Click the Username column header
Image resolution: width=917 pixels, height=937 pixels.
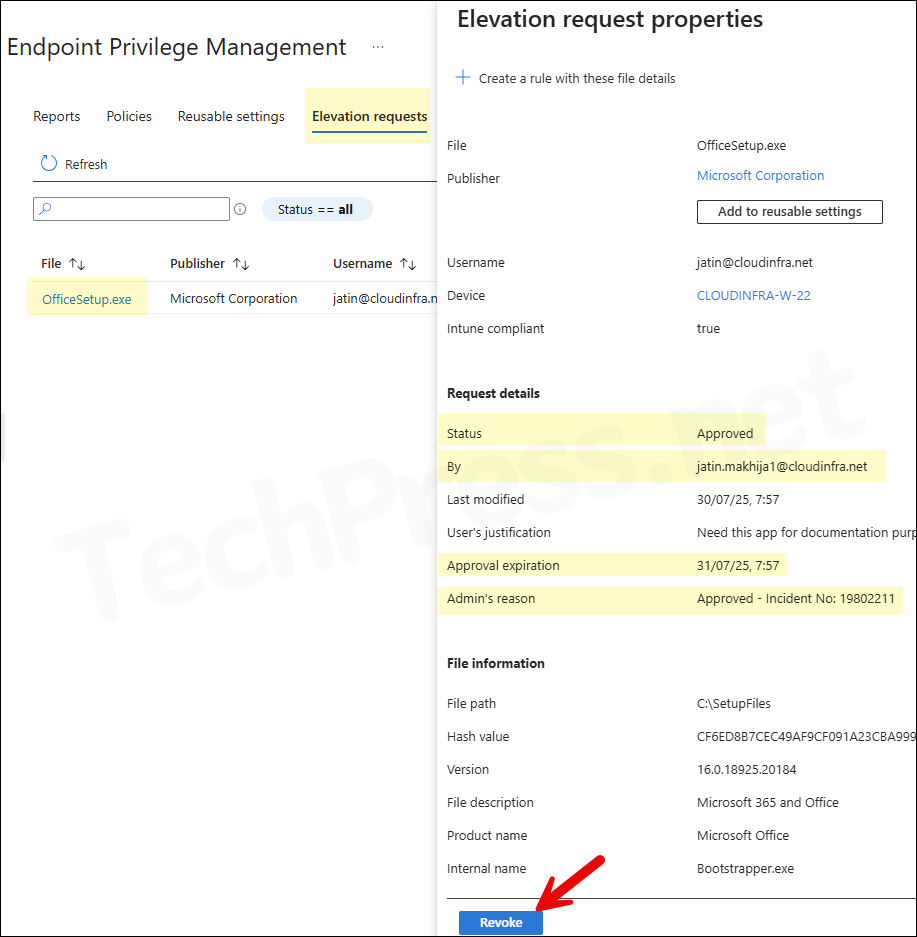[363, 264]
